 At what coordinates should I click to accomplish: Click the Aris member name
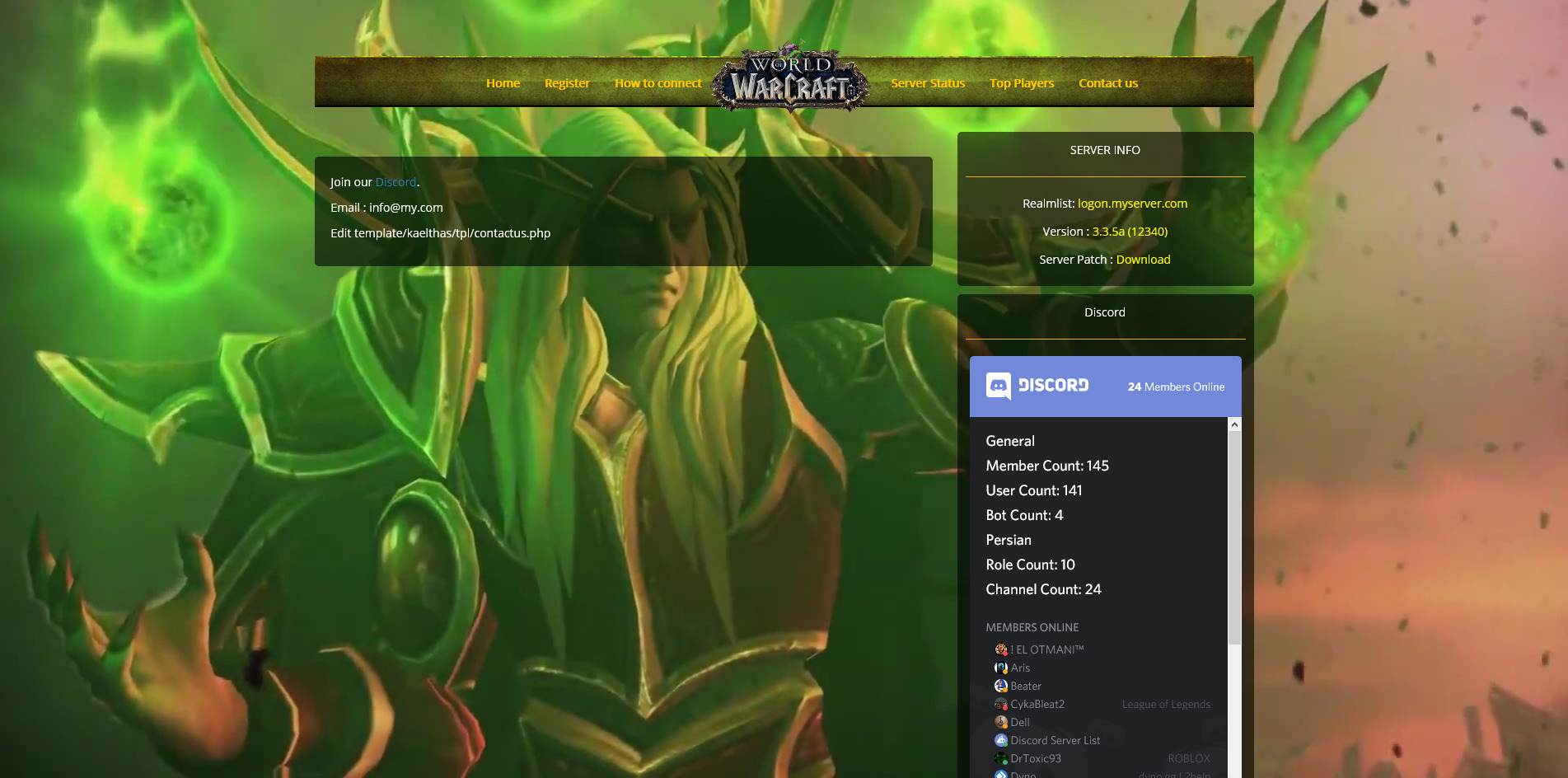tap(1020, 668)
